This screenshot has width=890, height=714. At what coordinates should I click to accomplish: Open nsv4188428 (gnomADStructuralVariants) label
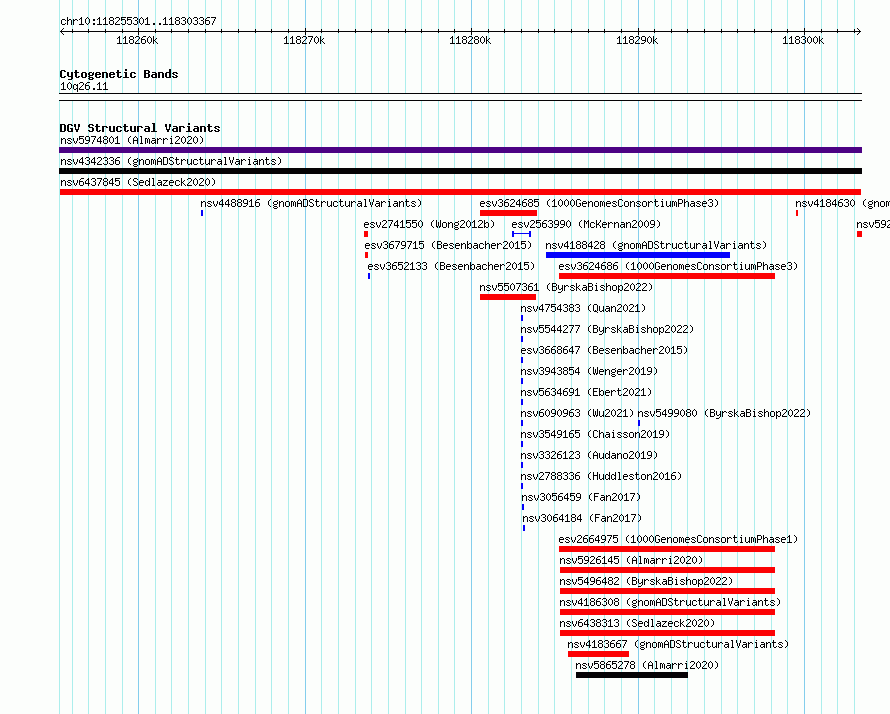(656, 245)
